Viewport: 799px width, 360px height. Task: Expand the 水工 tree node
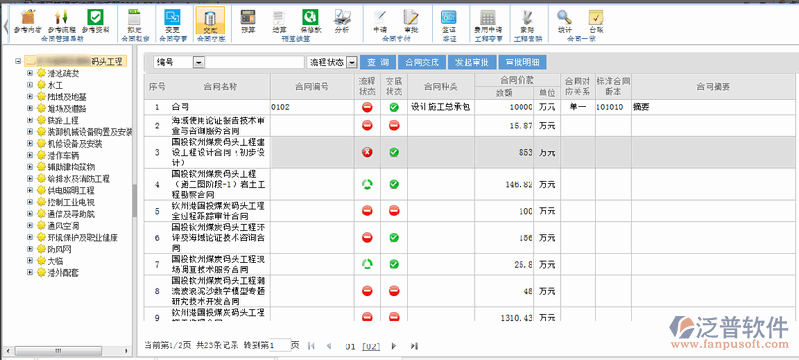coord(30,85)
